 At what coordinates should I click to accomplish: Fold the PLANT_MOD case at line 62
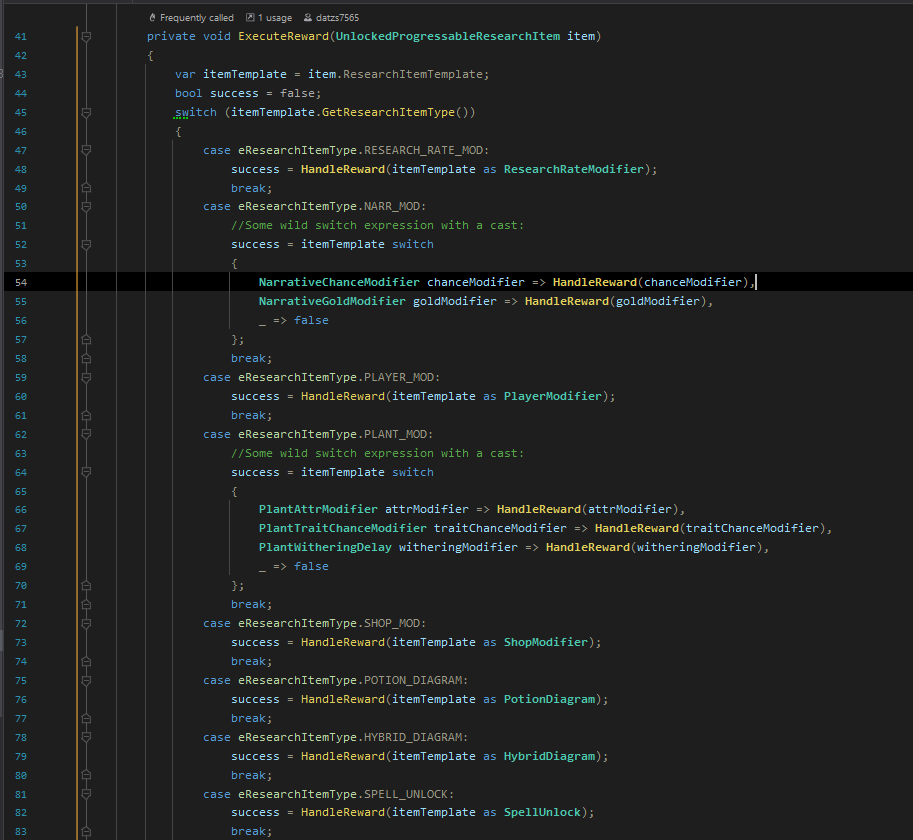[x=86, y=434]
